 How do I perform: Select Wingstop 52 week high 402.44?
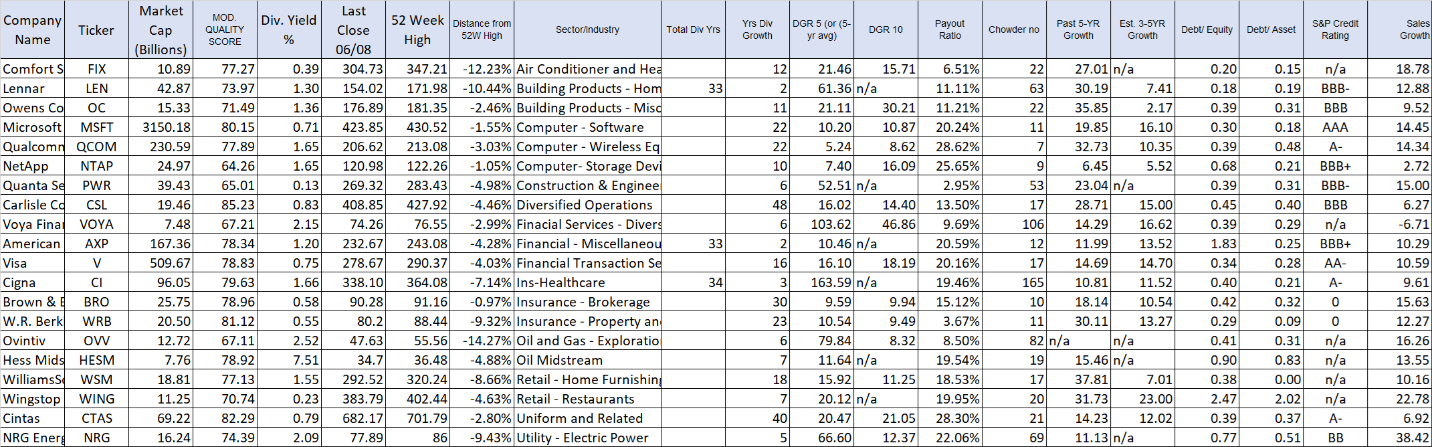417,398
